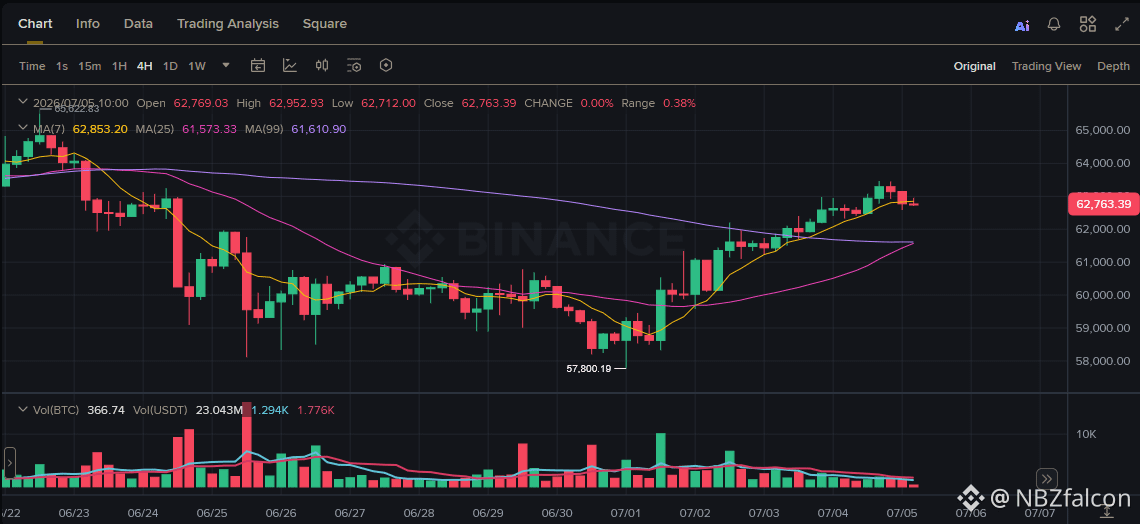1140x524 pixels.
Task: Click the High value 62,952.93
Action: [297, 103]
